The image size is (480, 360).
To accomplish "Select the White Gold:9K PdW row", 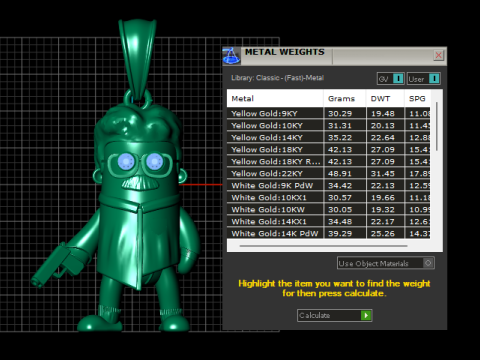I will pyautogui.click(x=328, y=185).
